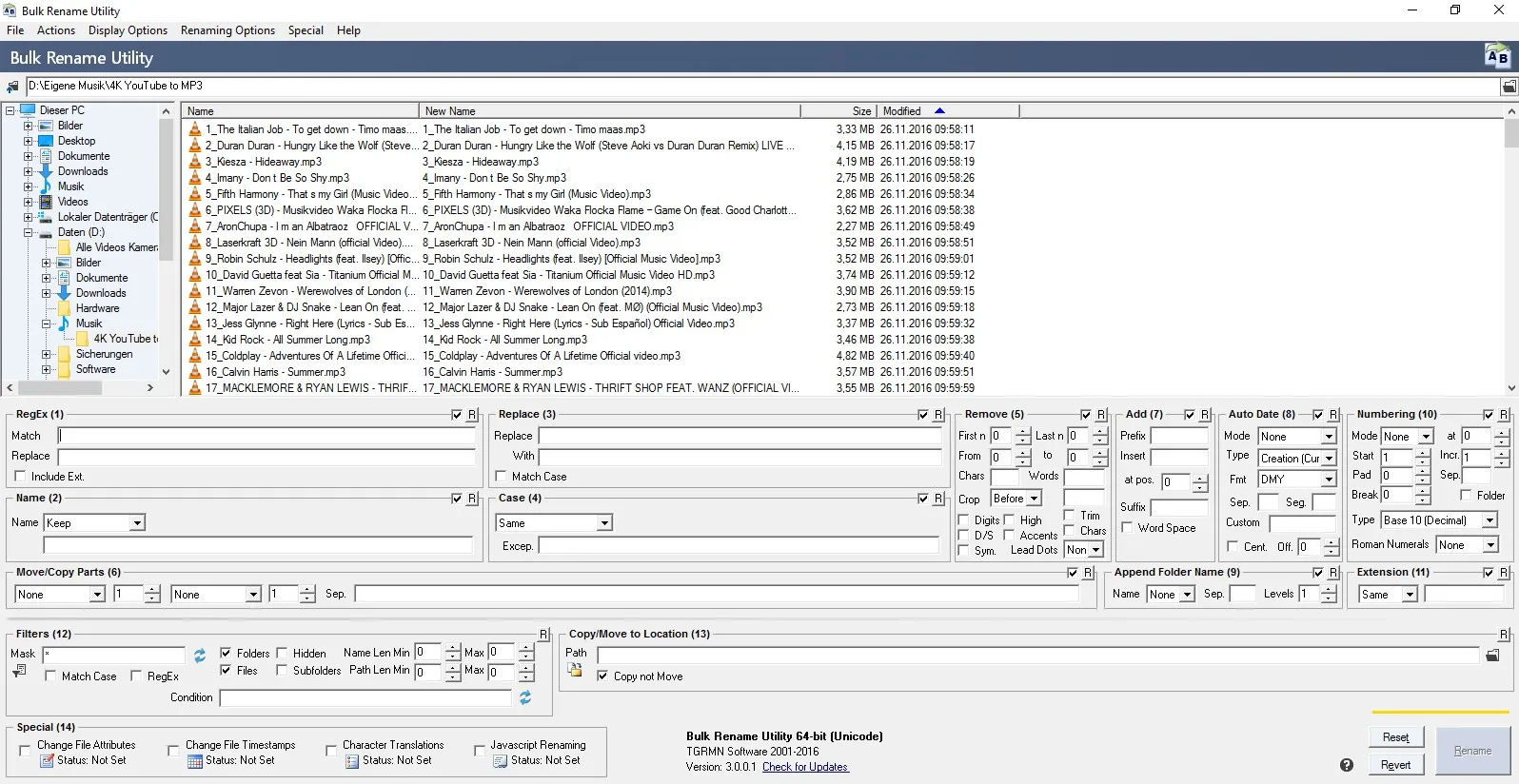Refresh the file list beside Mask field
The height and width of the screenshot is (784, 1519).
click(x=200, y=656)
